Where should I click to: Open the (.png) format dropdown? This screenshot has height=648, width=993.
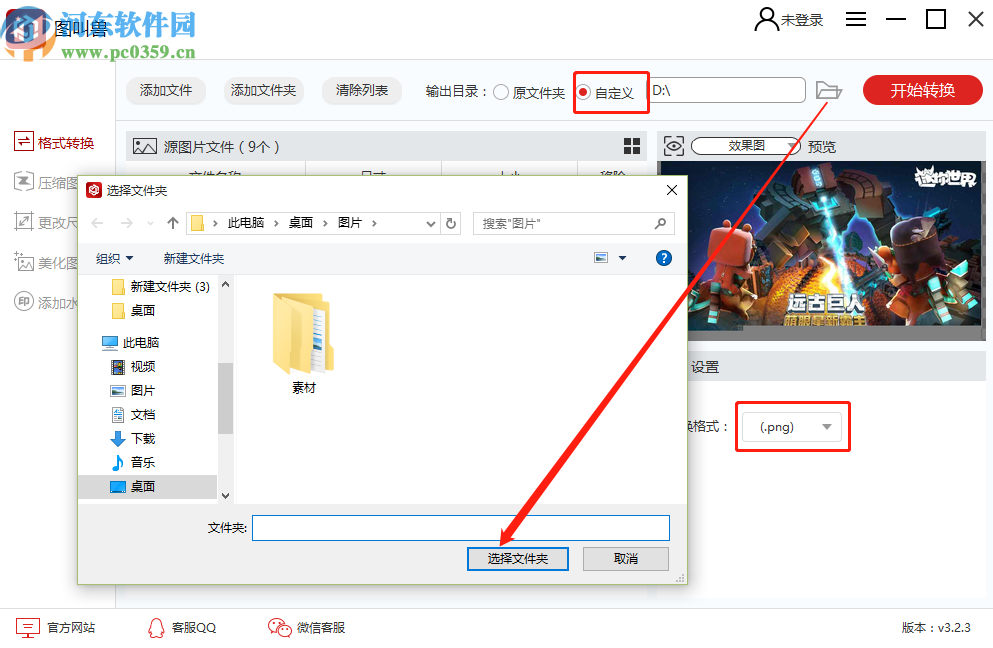click(x=792, y=427)
